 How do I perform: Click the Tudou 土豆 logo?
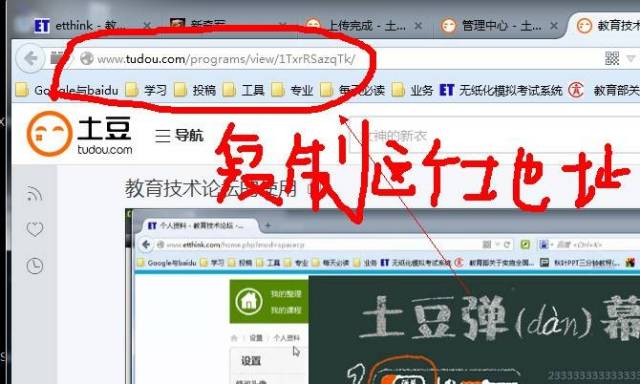click(80, 134)
